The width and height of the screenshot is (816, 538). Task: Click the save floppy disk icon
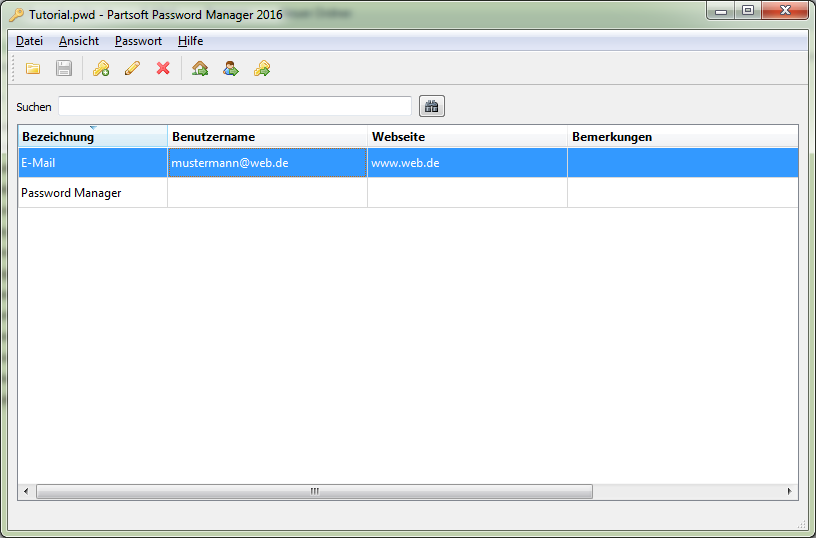pyautogui.click(x=64, y=68)
